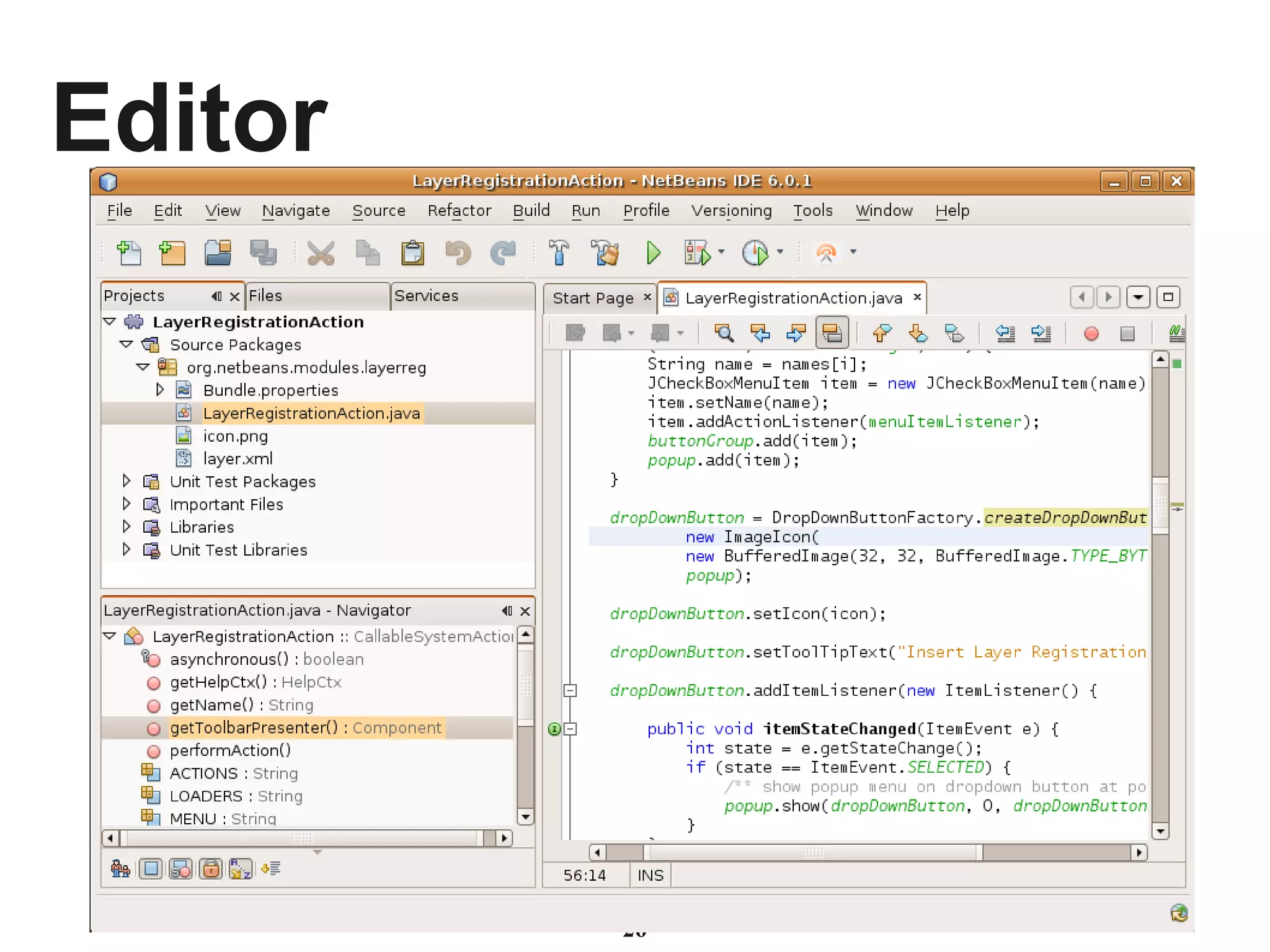Select layer.xml in Projects tree
This screenshot has width=1270, height=952.
(x=238, y=458)
